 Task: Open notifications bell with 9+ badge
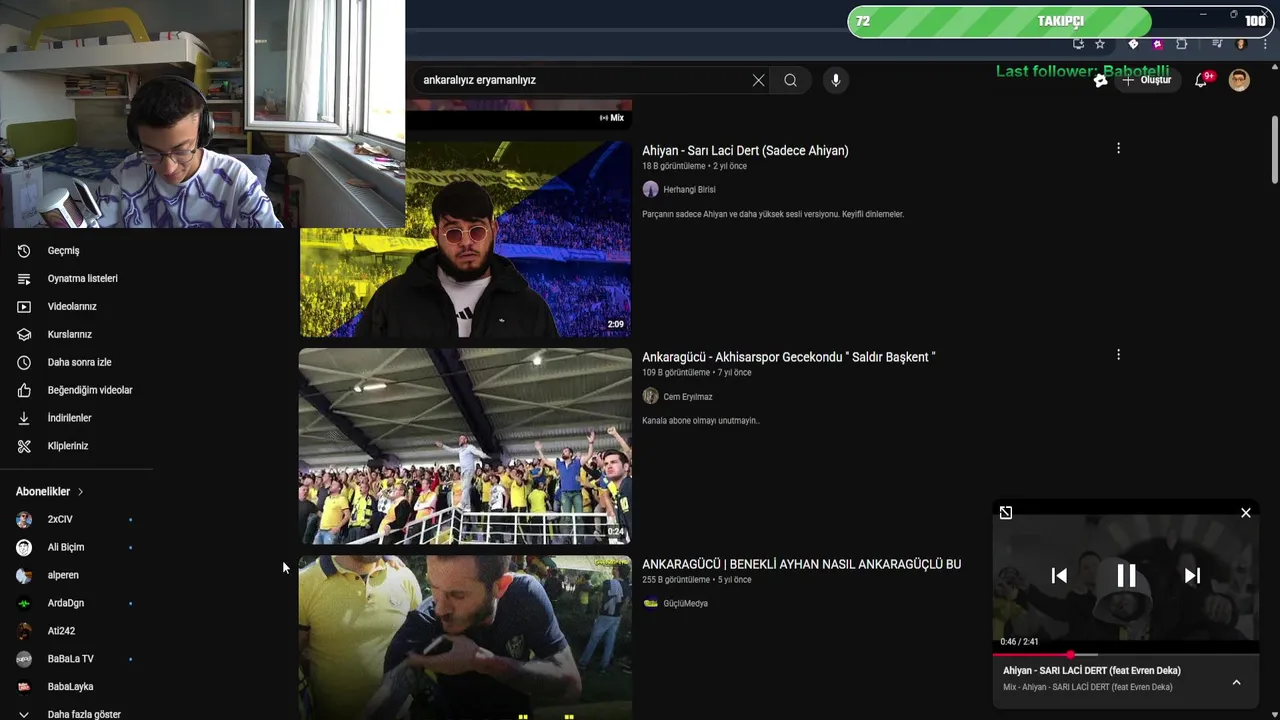1201,80
